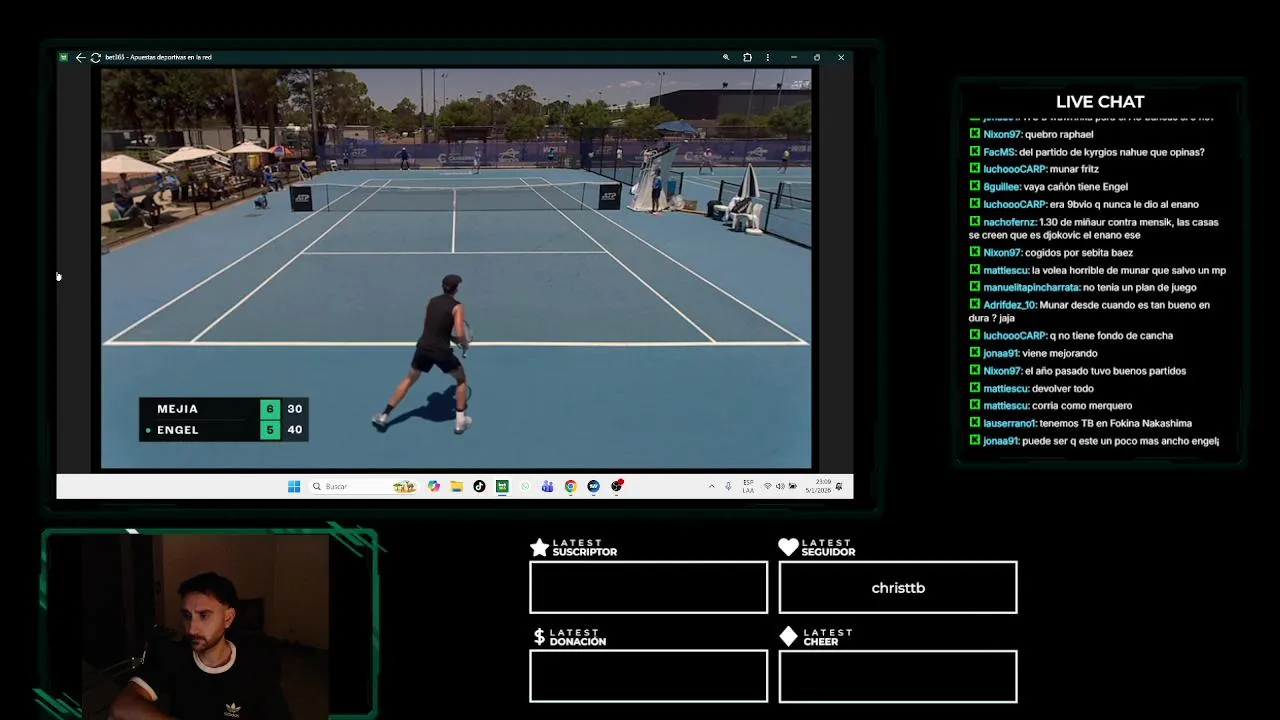Click the diamond icon by Latest Cheer
This screenshot has height=720, width=1280.
point(788,637)
